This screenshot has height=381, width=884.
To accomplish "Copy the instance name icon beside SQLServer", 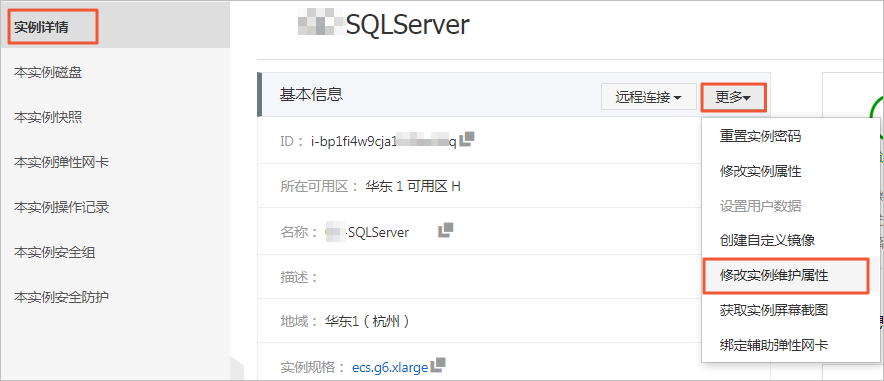I will tap(446, 230).
